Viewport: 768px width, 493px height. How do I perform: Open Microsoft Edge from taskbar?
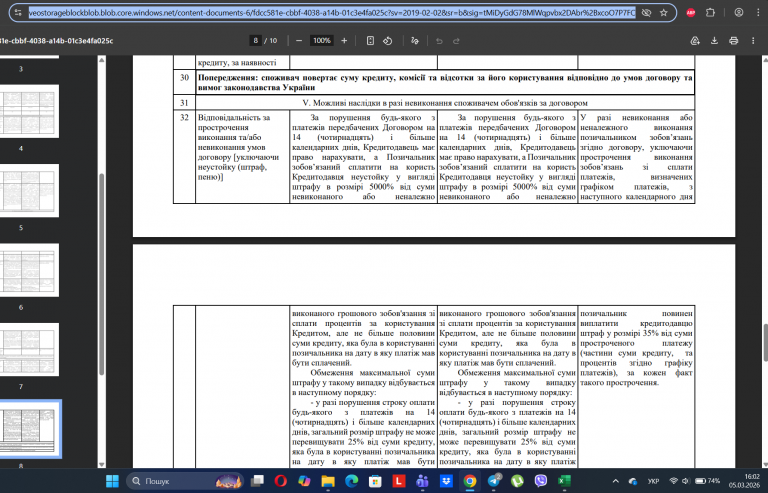tap(351, 481)
